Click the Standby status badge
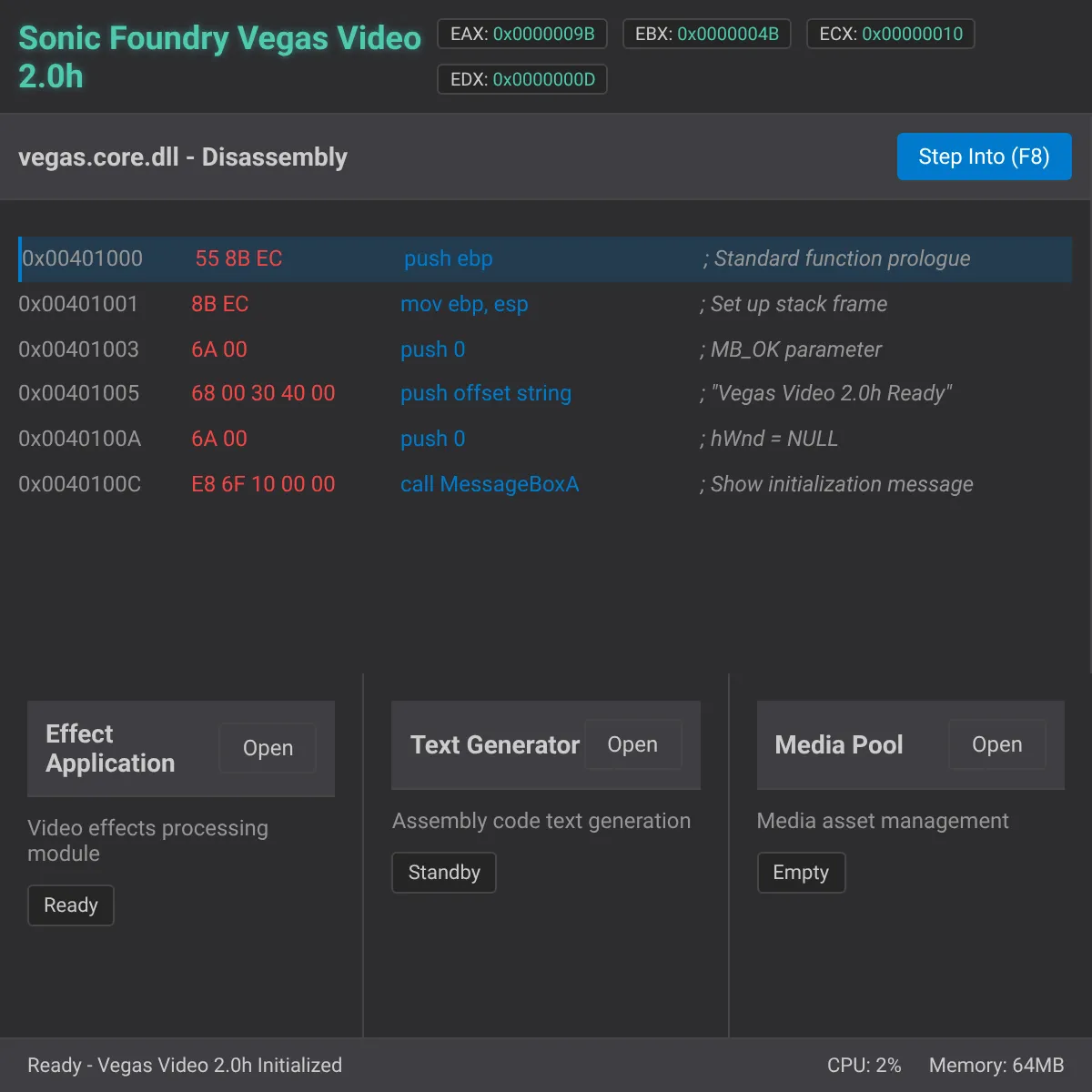Viewport: 1092px width, 1092px height. tap(444, 873)
